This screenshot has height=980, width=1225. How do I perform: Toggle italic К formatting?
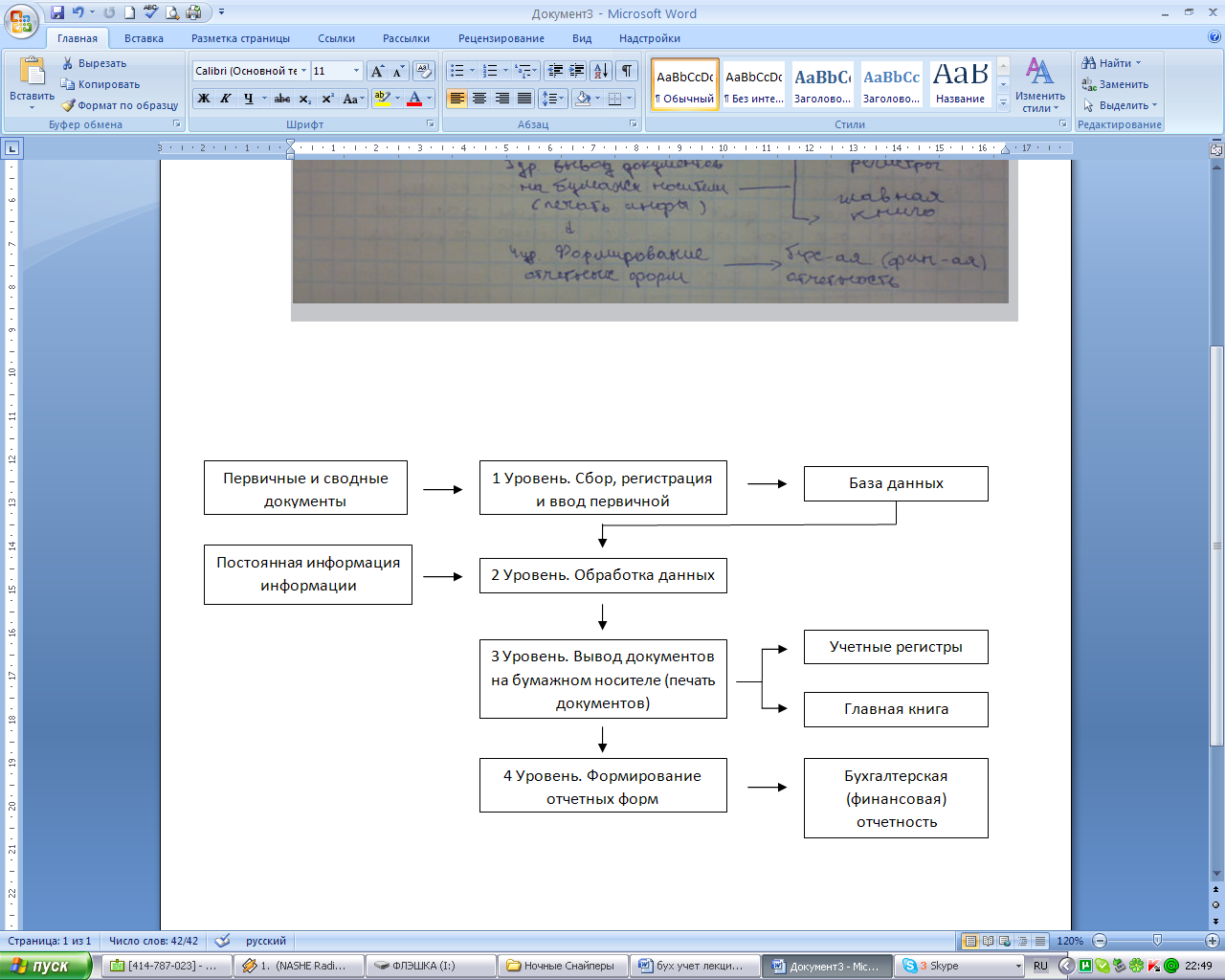226,99
